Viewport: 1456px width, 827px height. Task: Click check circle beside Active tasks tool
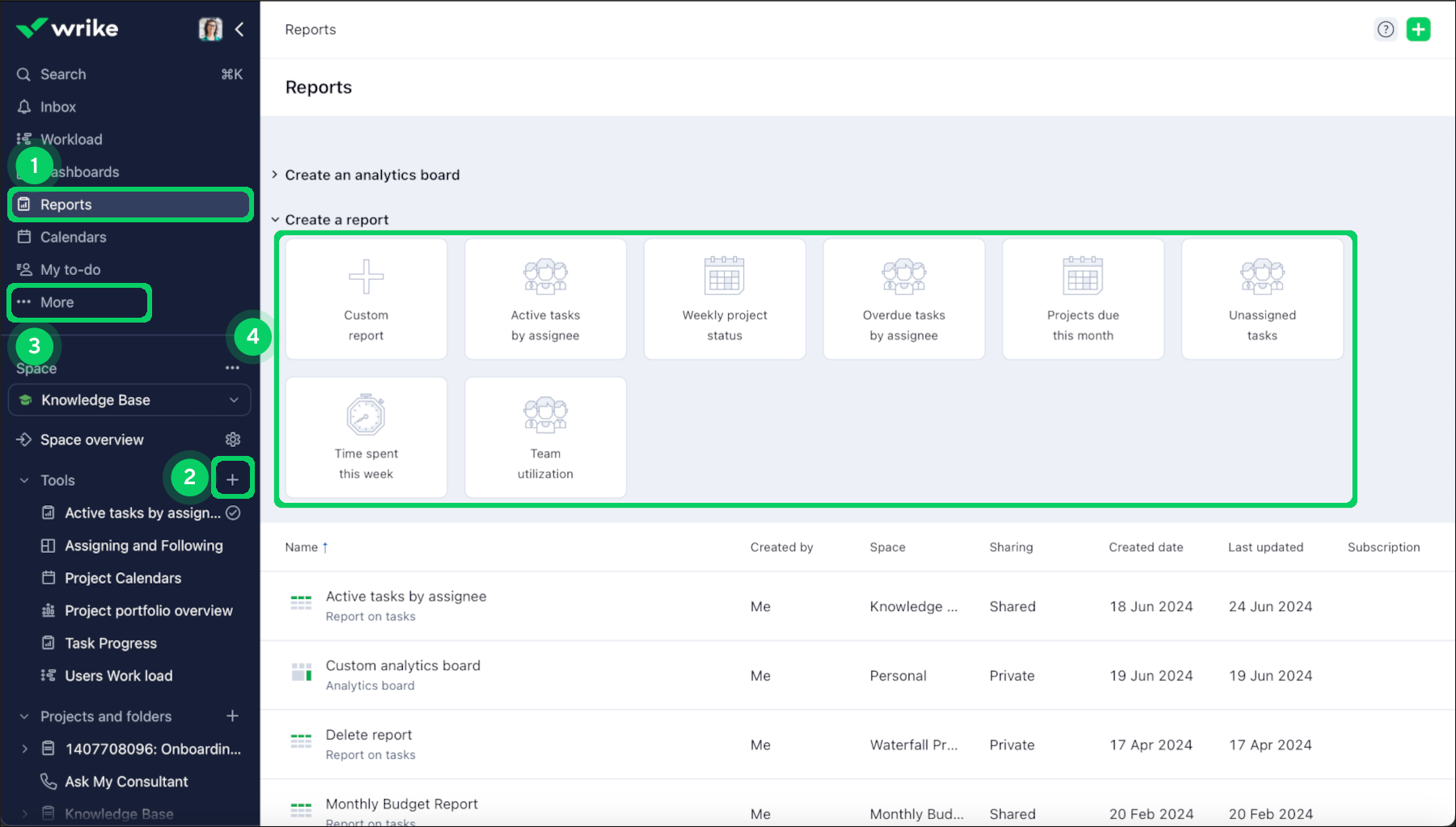[233, 513]
